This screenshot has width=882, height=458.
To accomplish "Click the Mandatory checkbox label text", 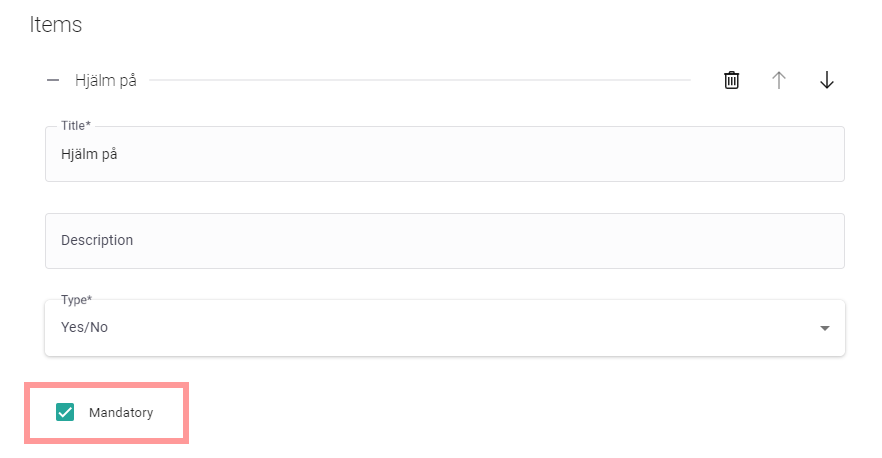I will tap(121, 412).
